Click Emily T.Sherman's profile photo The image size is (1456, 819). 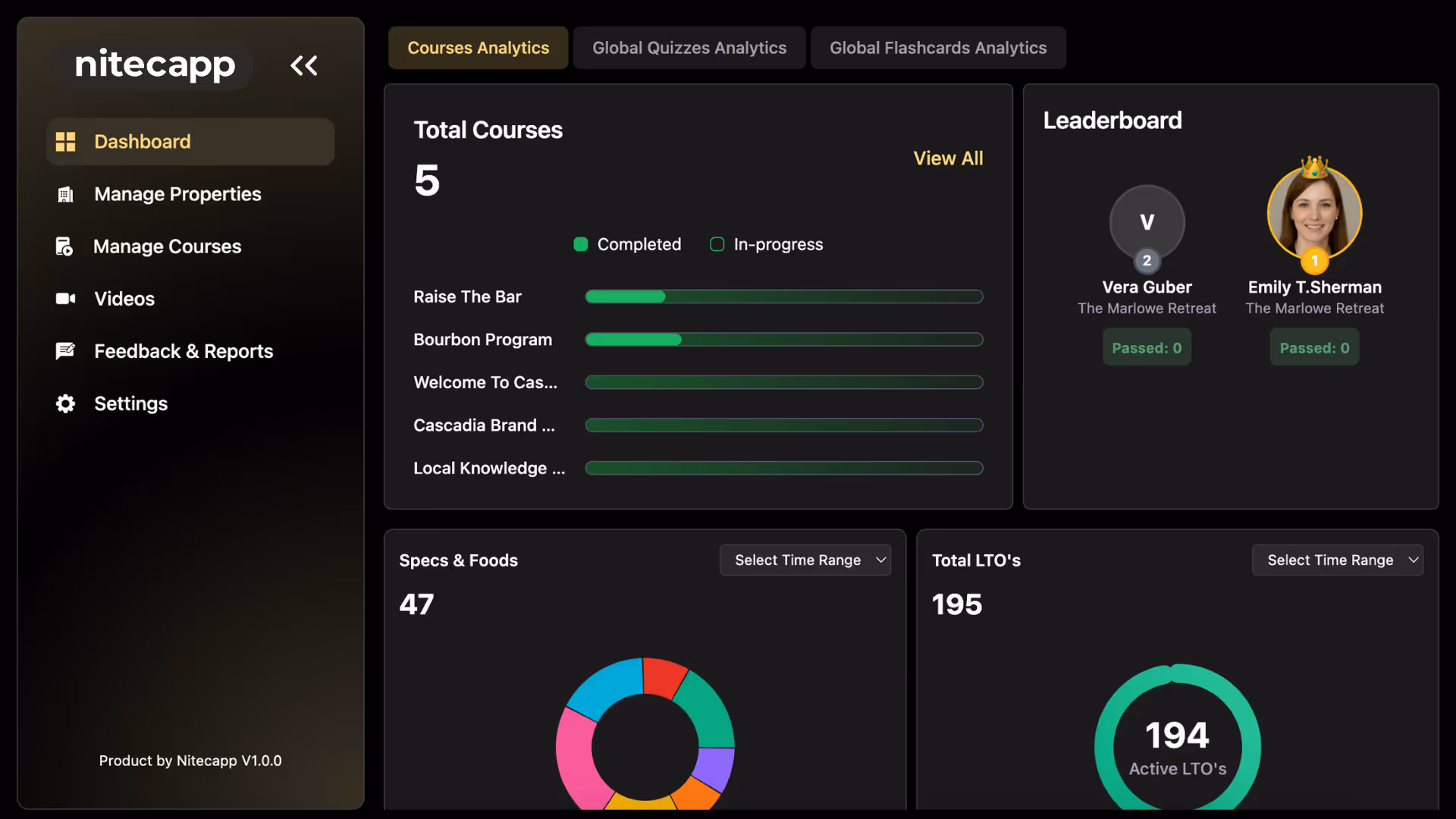(x=1314, y=214)
